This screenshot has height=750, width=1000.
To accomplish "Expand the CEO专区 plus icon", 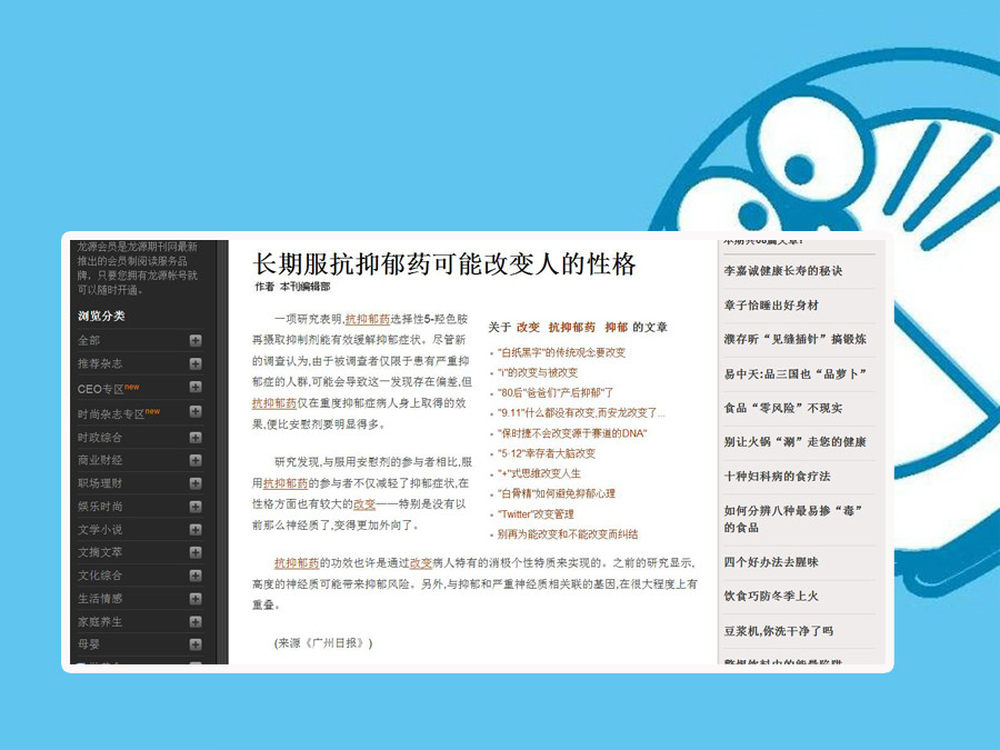I will tap(196, 387).
